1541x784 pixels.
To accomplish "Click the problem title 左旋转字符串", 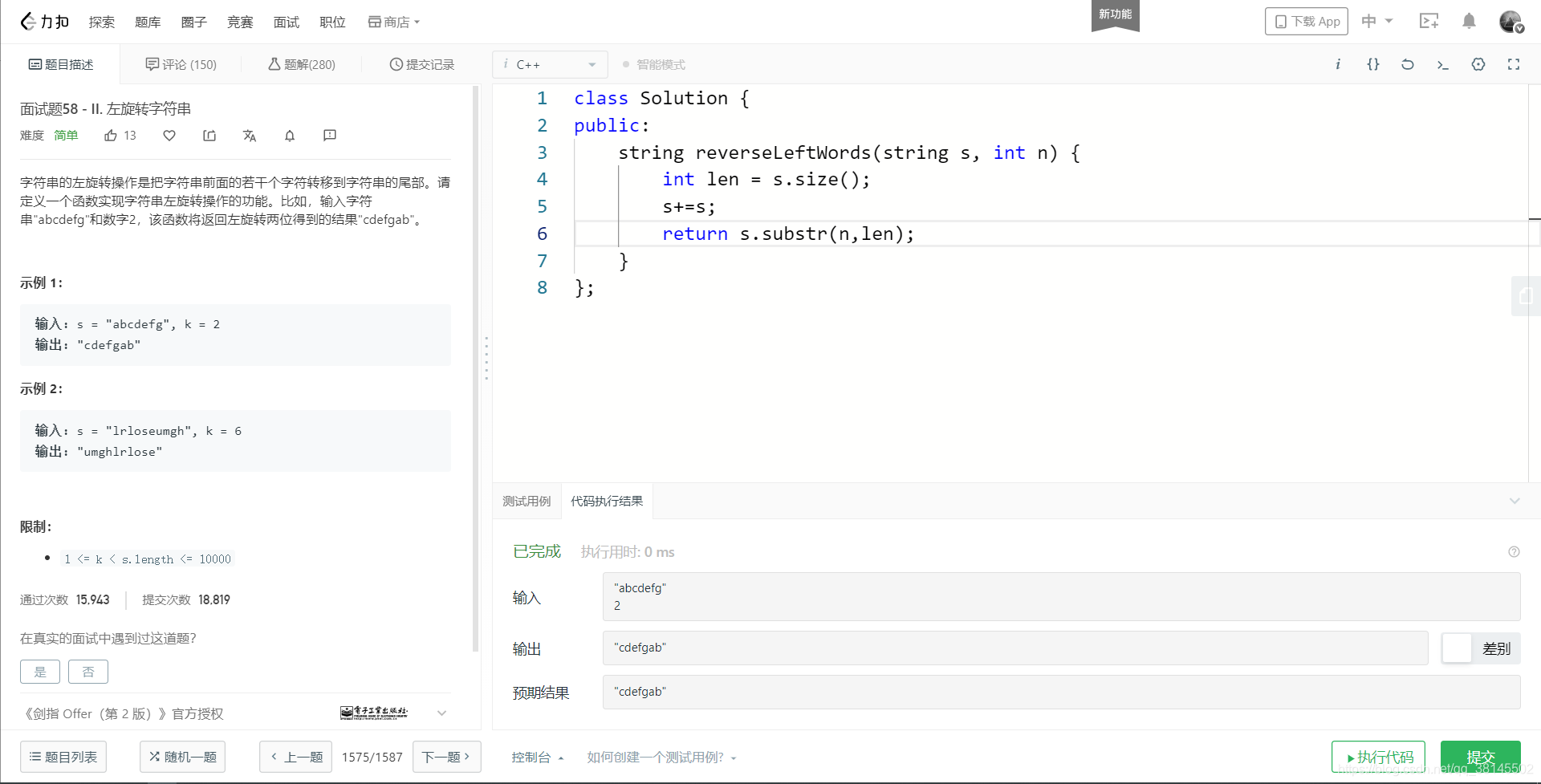I will pos(148,108).
